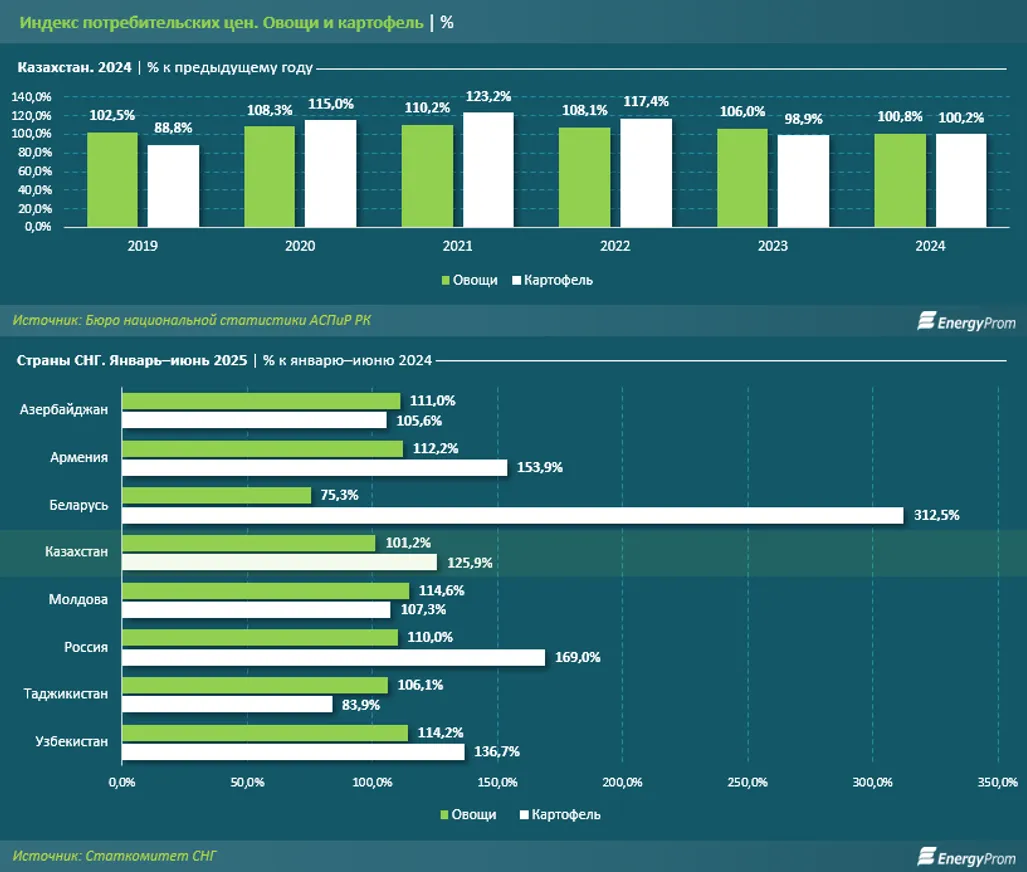The height and width of the screenshot is (872, 1027).
Task: Select the 2024 year label on the axis
Action: point(928,246)
